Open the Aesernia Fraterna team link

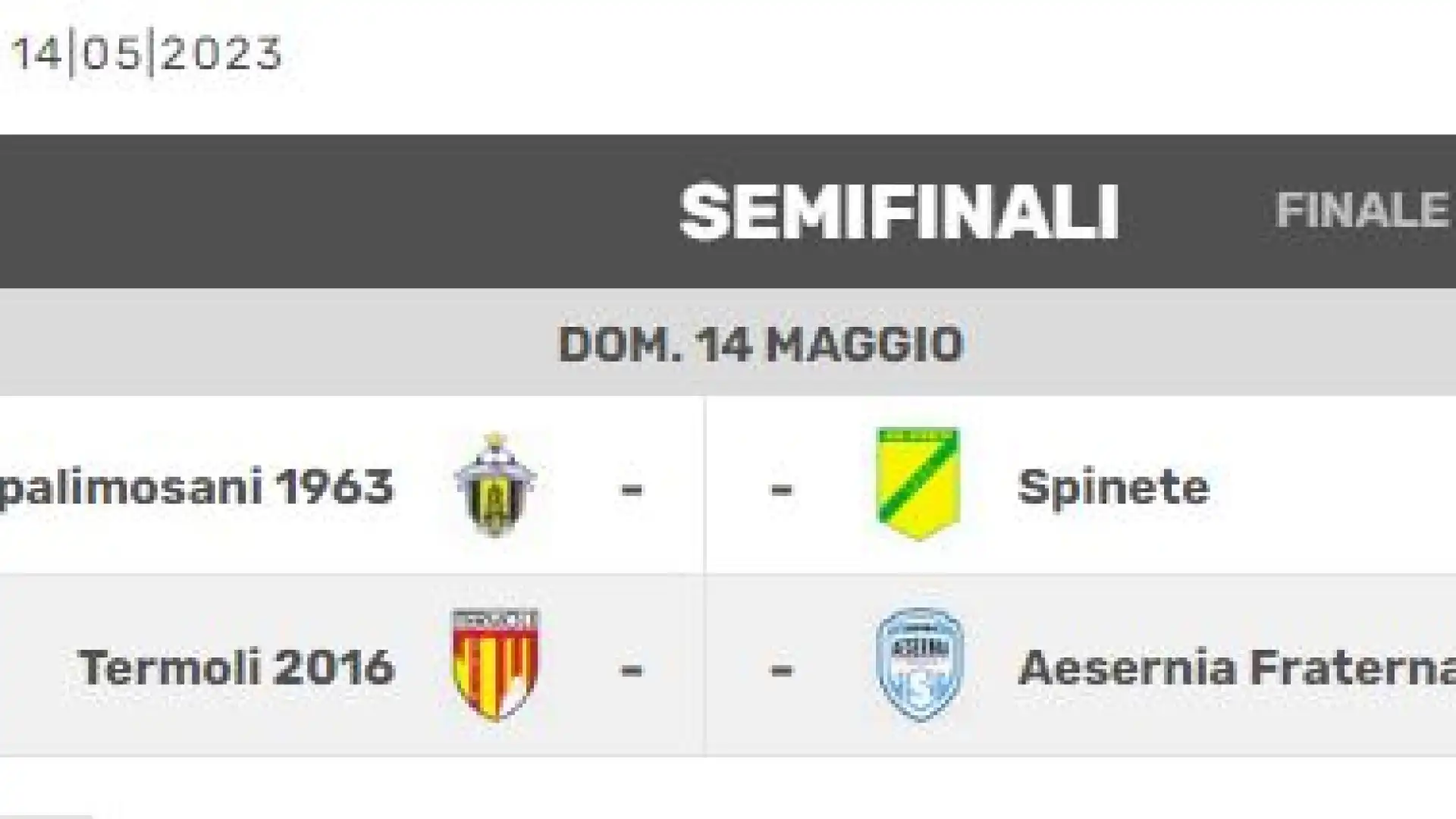click(1237, 669)
